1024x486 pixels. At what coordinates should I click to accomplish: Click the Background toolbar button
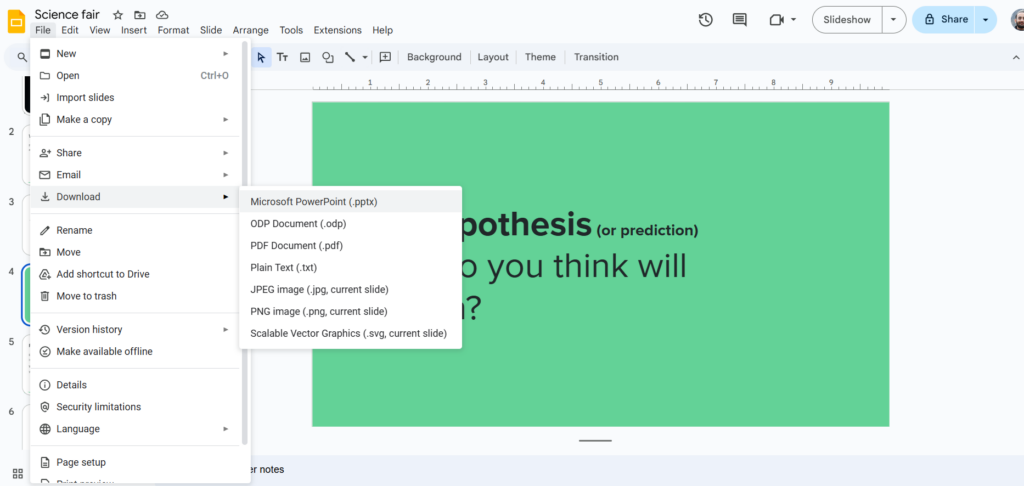[x=434, y=57]
